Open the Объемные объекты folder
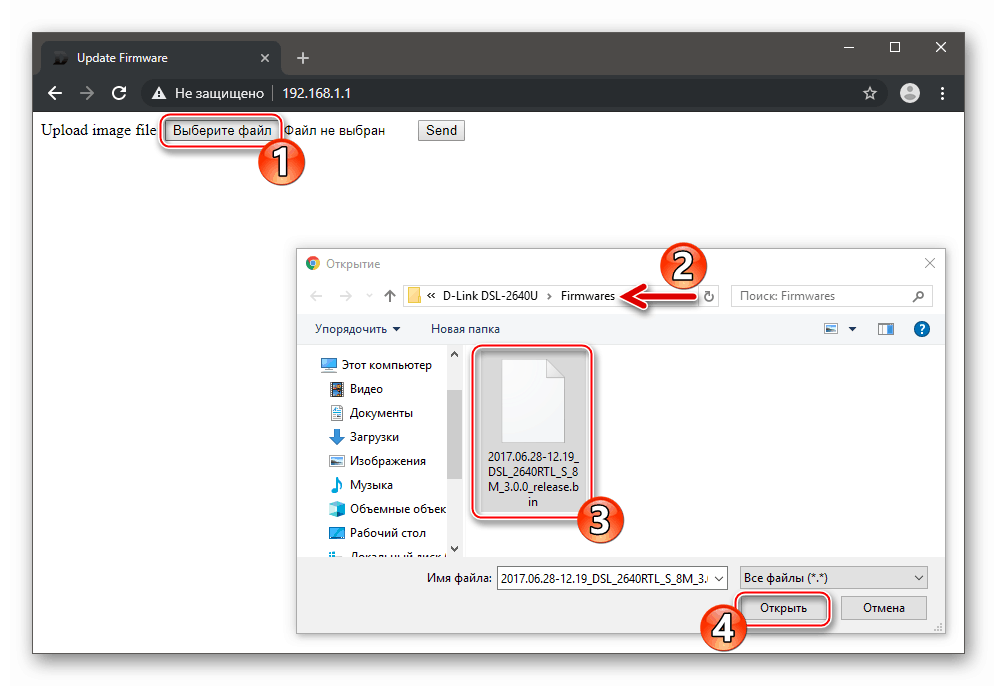The width and height of the screenshot is (997, 686). tap(387, 509)
